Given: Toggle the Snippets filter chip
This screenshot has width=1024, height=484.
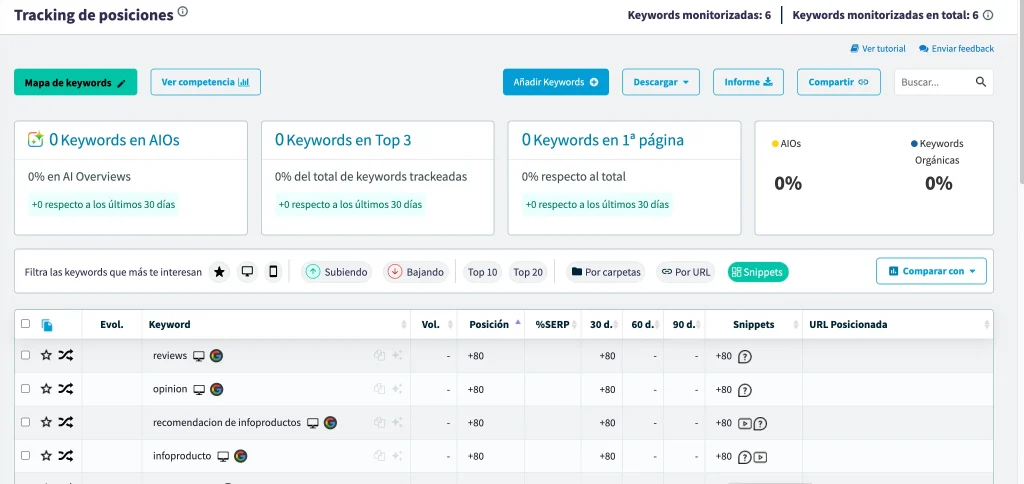Looking at the screenshot, I should coord(758,272).
